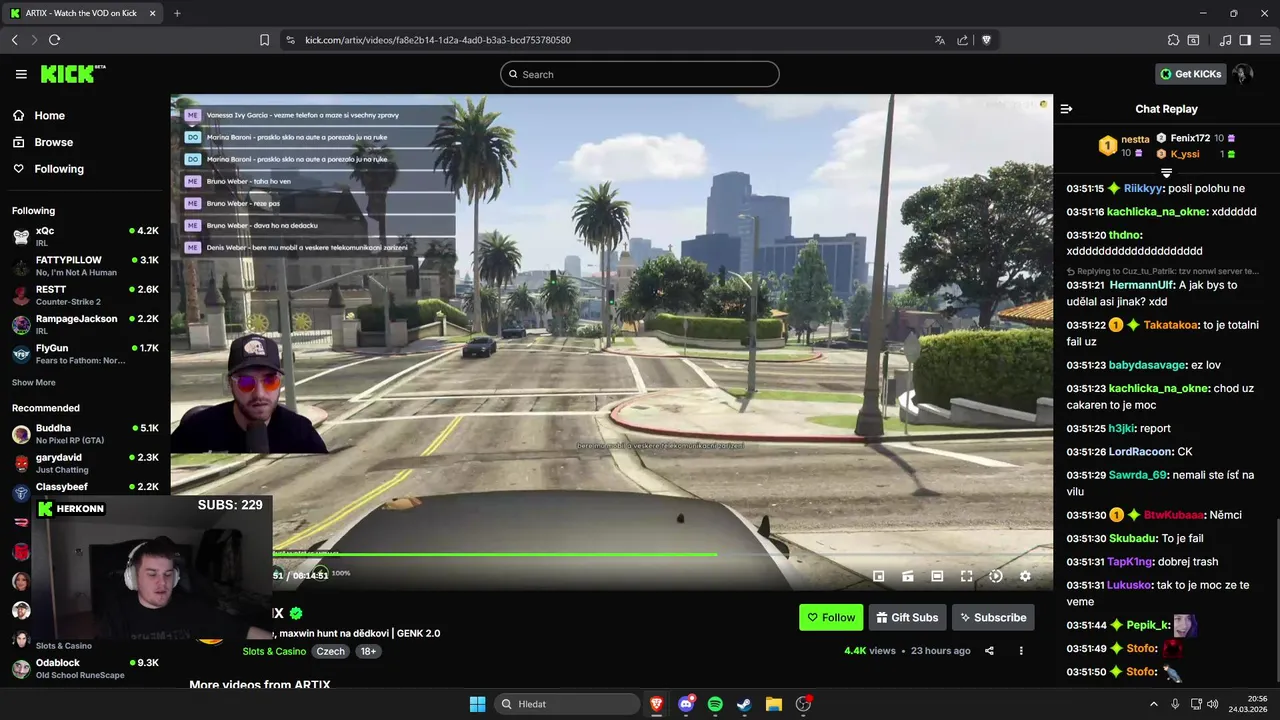
Task: Open page translate option
Action: pos(940,40)
